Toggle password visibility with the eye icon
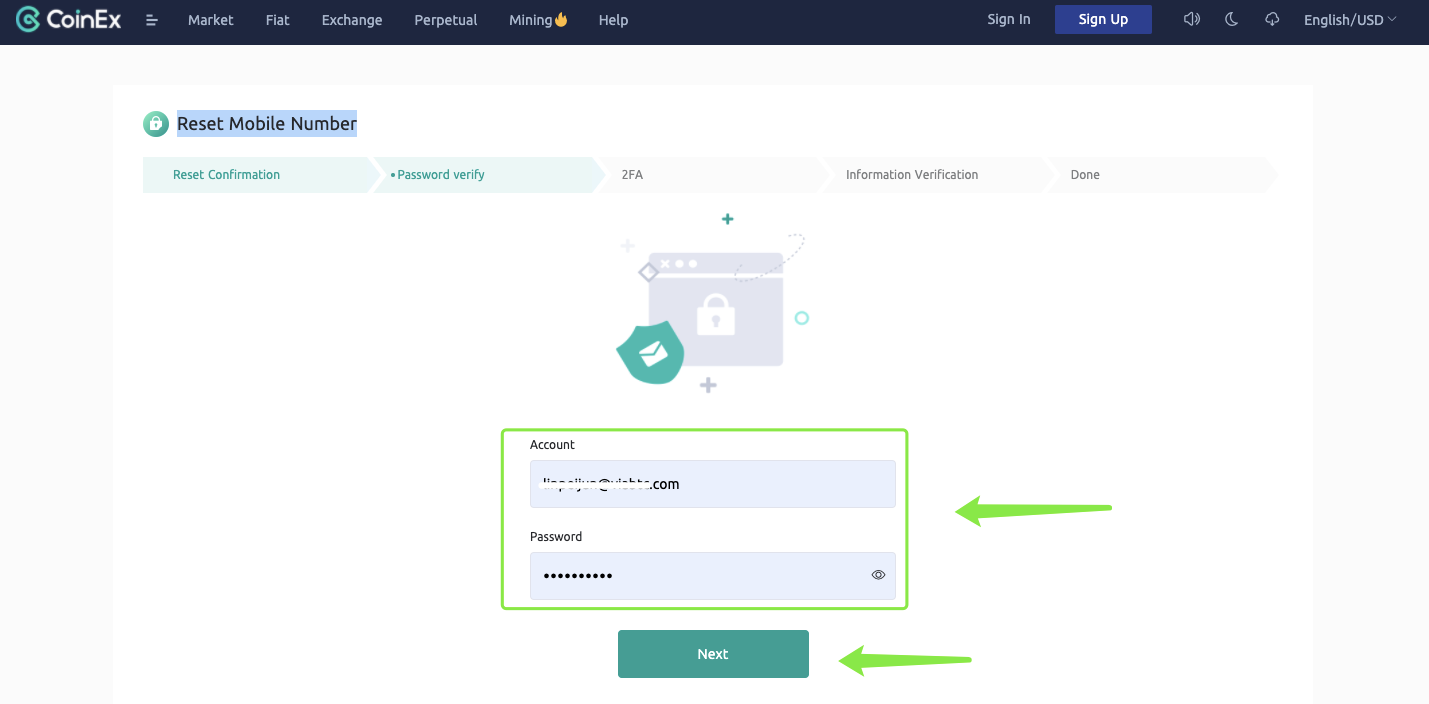The image size is (1429, 704). [x=878, y=574]
